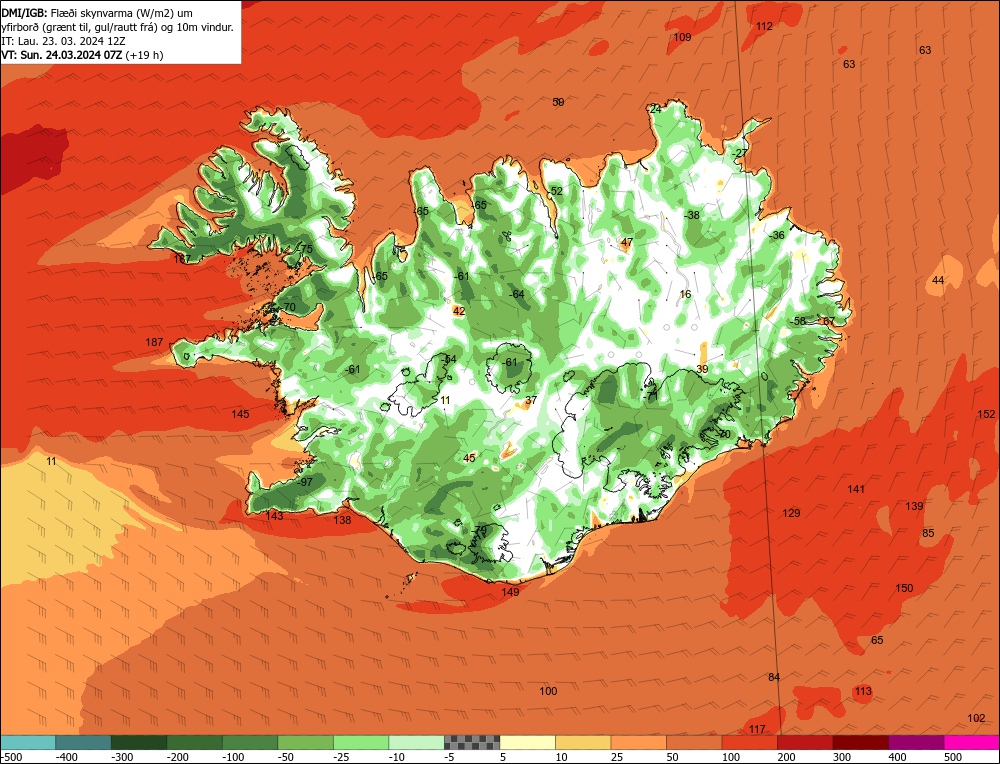Click the legend label -10

tap(397, 757)
